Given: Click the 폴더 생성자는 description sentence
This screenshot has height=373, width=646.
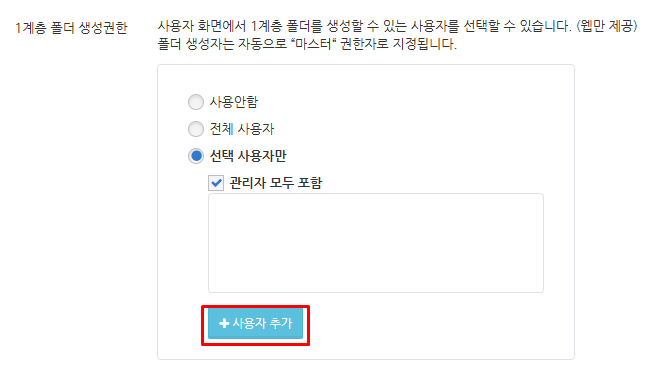Looking at the screenshot, I should tap(307, 44).
